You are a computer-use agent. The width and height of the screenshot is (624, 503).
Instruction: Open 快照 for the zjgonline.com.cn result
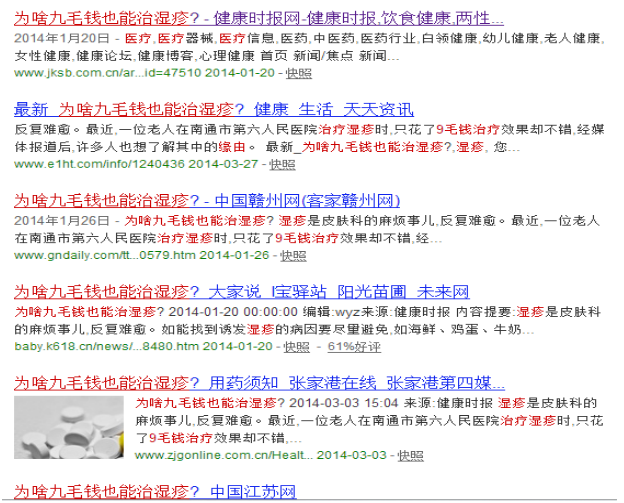click(x=410, y=455)
